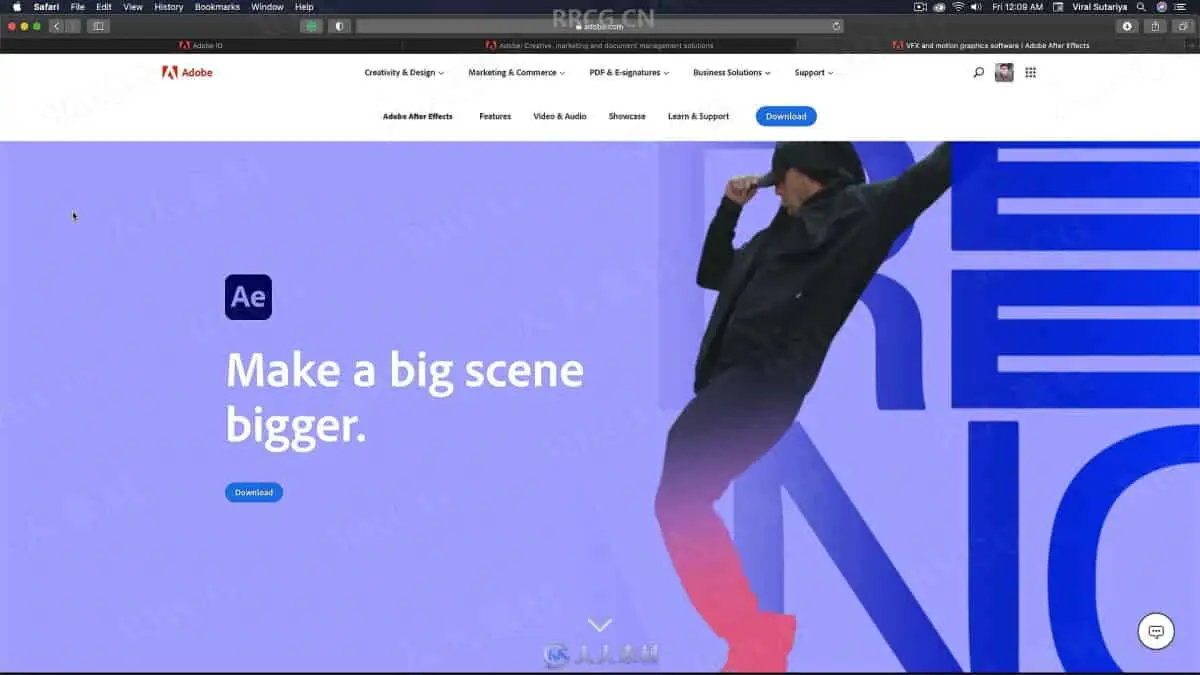Open the Edit menu
Screen dimensions: 1200x675
coord(104,7)
